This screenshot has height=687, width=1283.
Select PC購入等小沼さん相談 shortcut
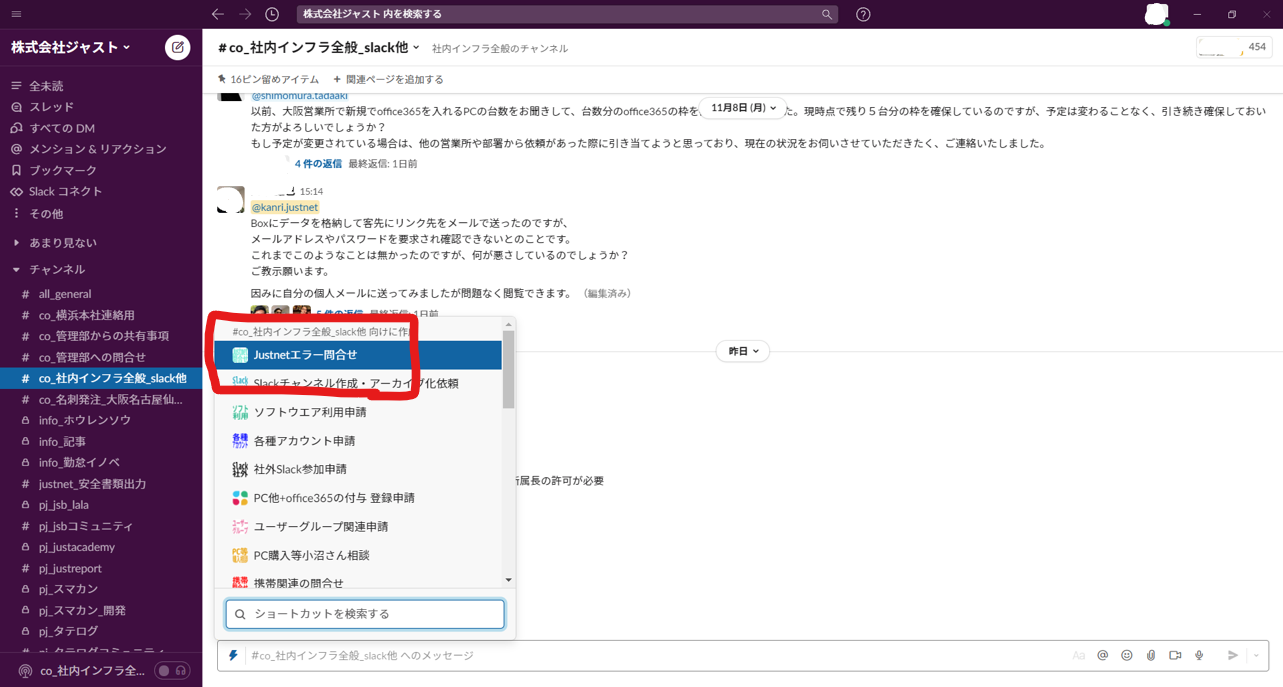pos(358,555)
